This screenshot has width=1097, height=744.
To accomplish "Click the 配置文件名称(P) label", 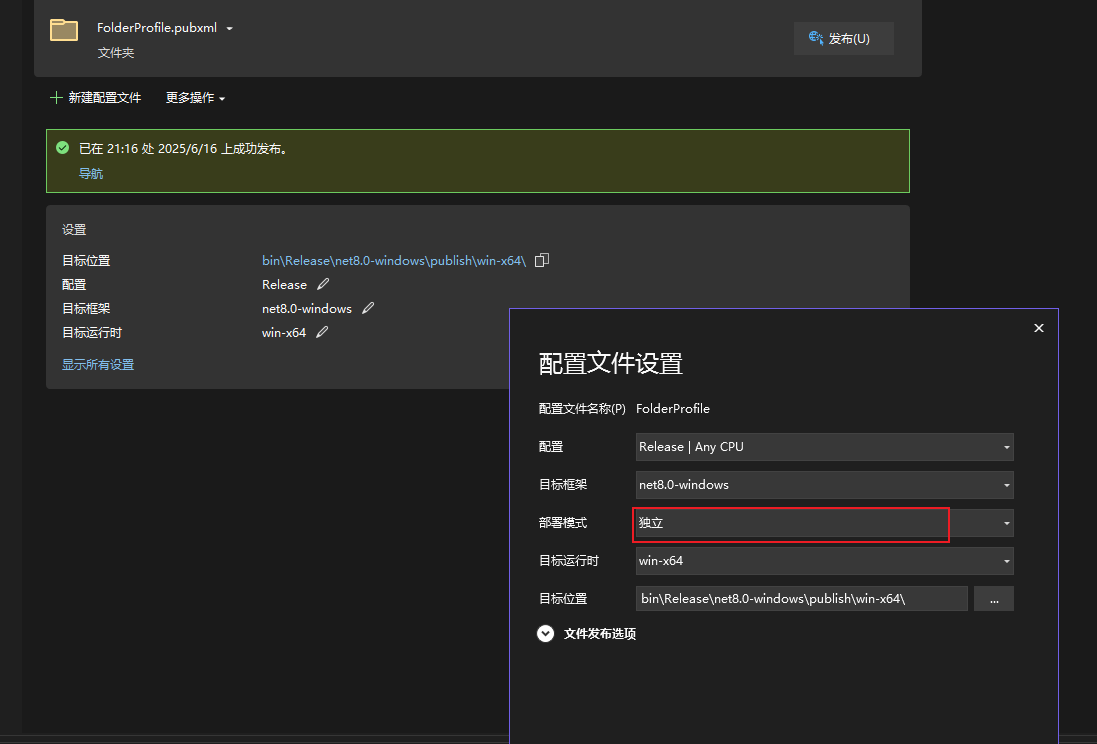I will [582, 409].
